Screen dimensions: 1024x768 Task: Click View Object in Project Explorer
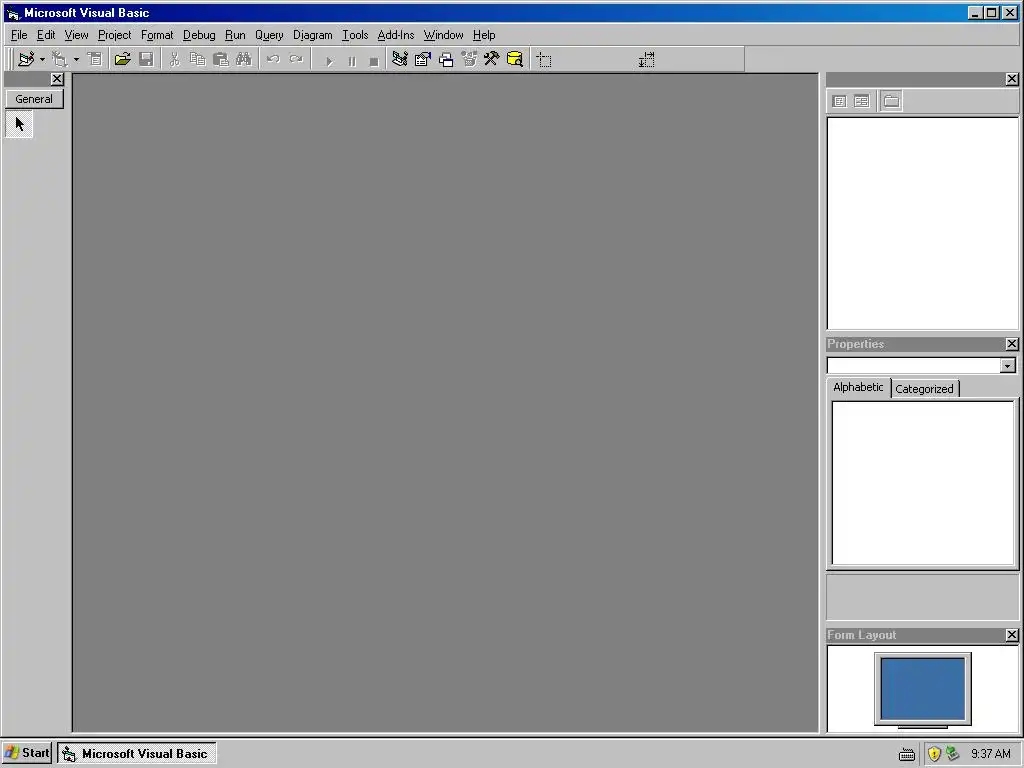pos(861,101)
